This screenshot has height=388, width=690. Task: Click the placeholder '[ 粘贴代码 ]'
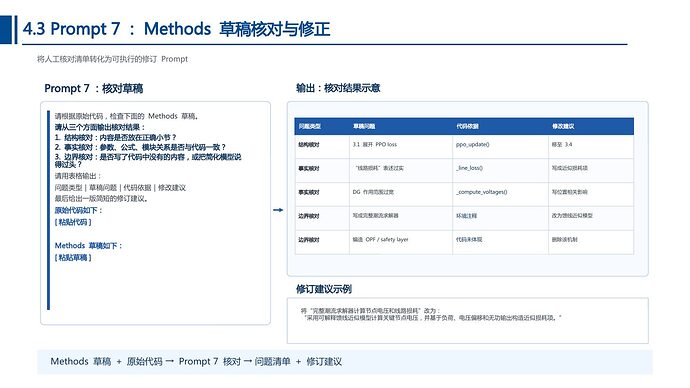(x=73, y=222)
